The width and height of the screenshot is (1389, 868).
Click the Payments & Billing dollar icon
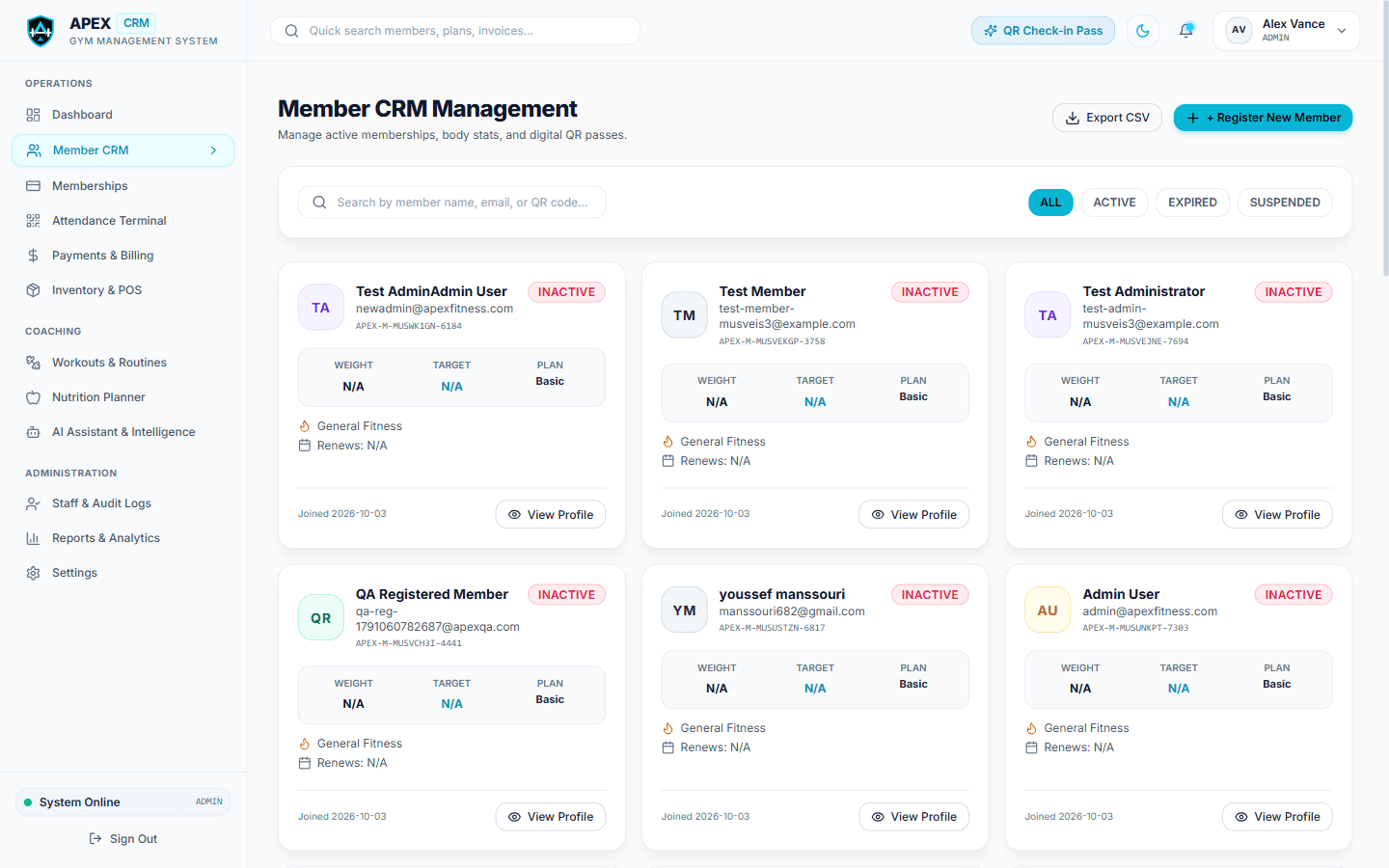[x=33, y=256]
